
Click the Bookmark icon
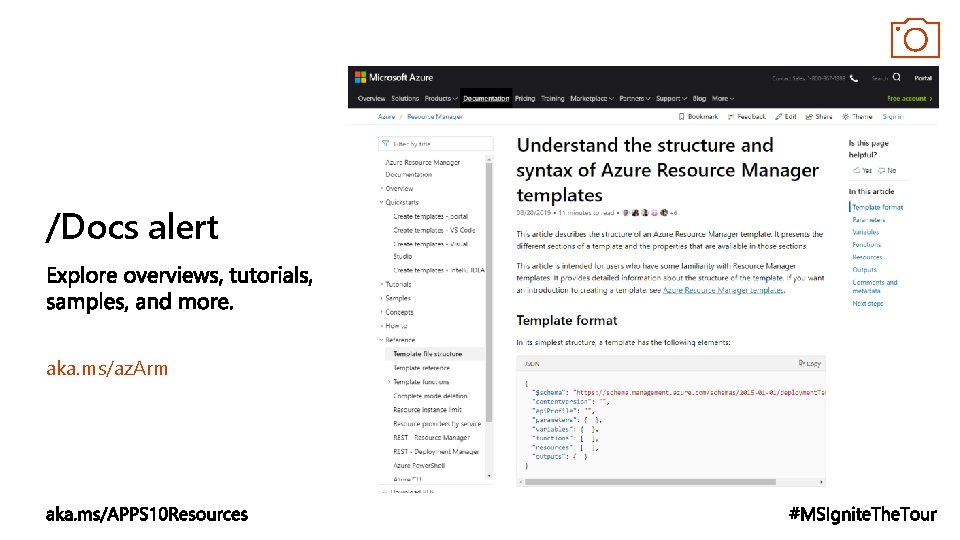click(681, 116)
